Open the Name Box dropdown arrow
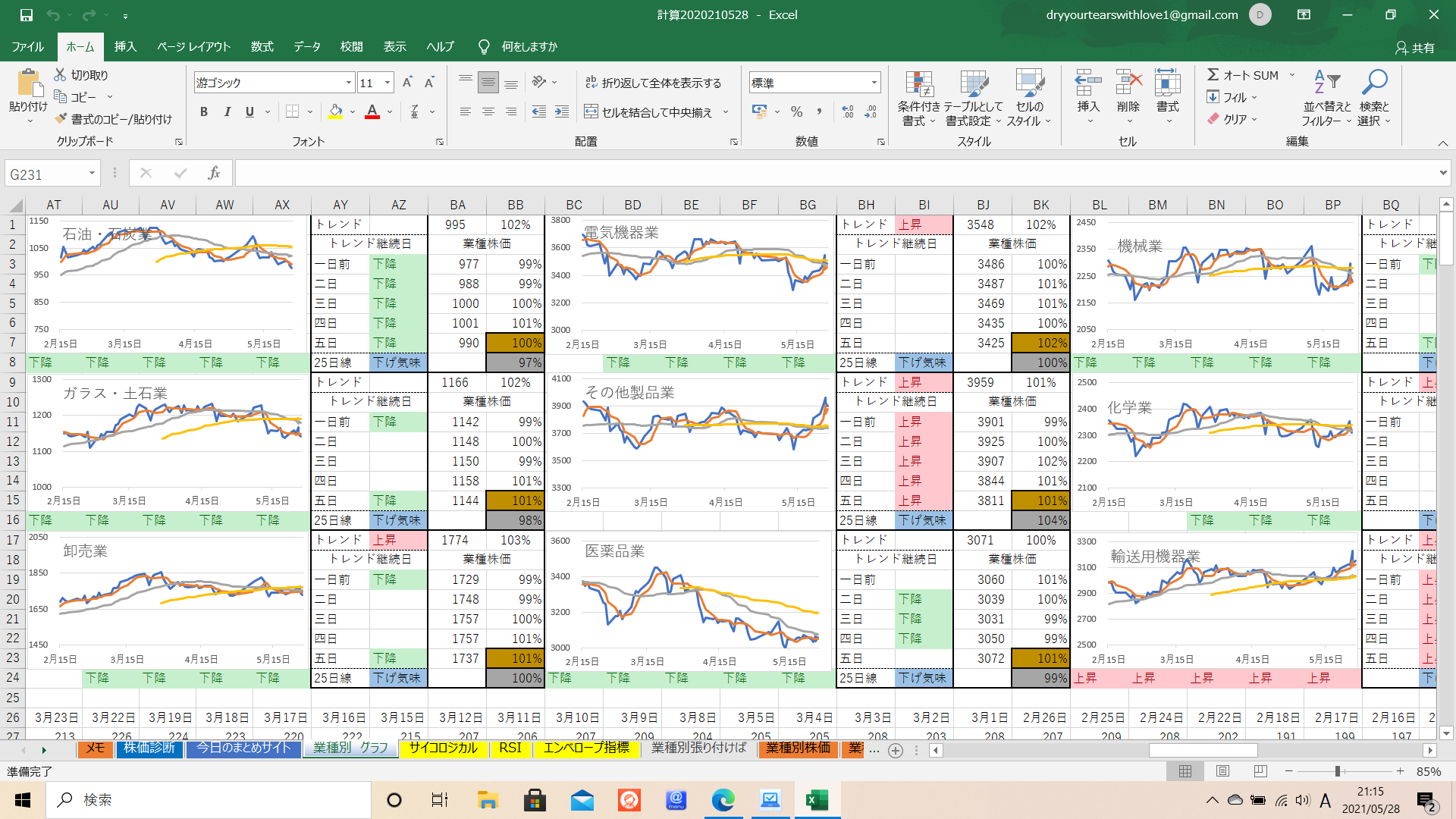Viewport: 1456px width, 819px height. (x=92, y=174)
